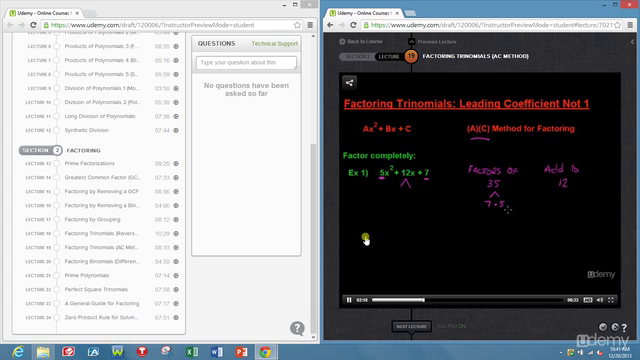Toggle completion circle for Lecture 23
The width and height of the screenshot is (640, 360).
[57, 304]
